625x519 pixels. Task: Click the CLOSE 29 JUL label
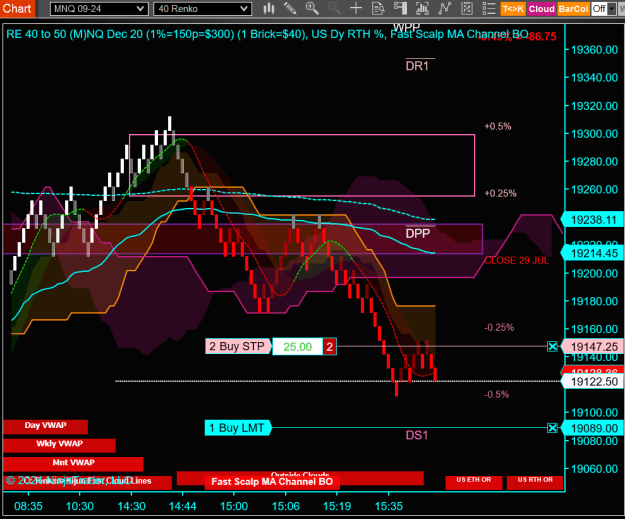pos(517,261)
